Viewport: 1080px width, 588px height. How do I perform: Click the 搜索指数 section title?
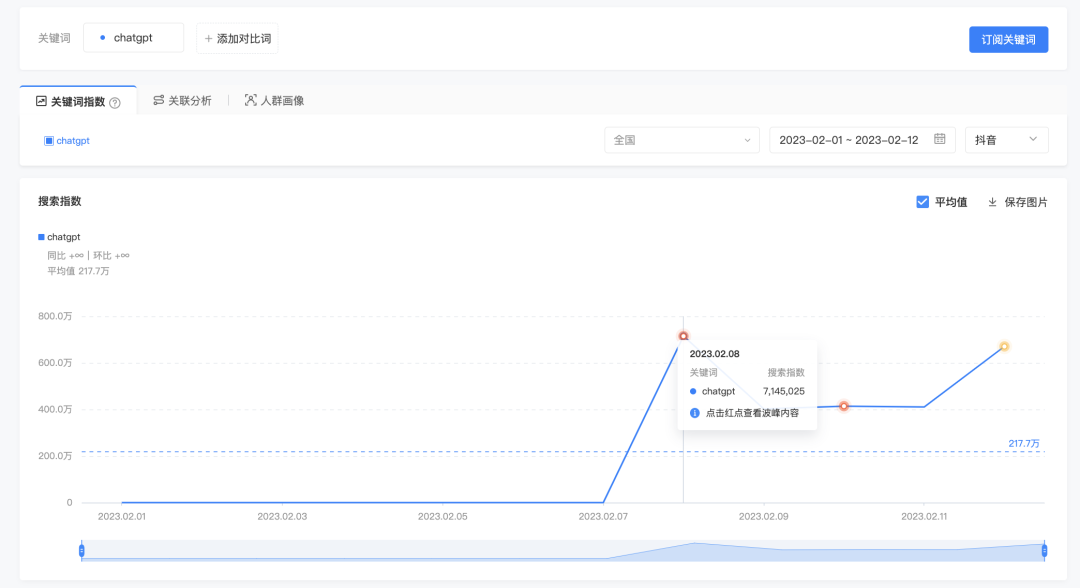click(60, 201)
